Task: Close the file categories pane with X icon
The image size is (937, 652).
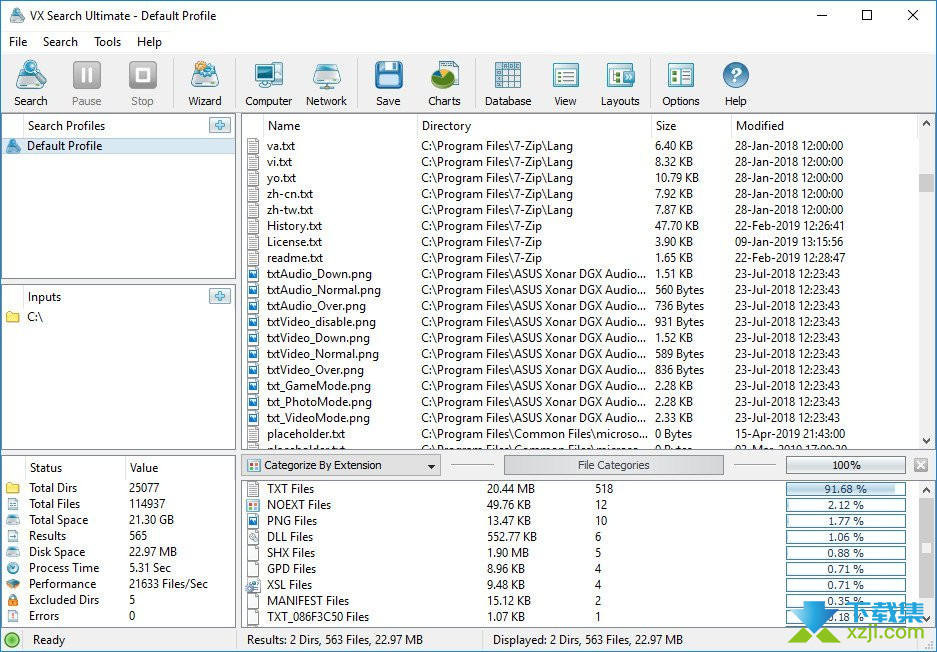Action: click(x=921, y=465)
